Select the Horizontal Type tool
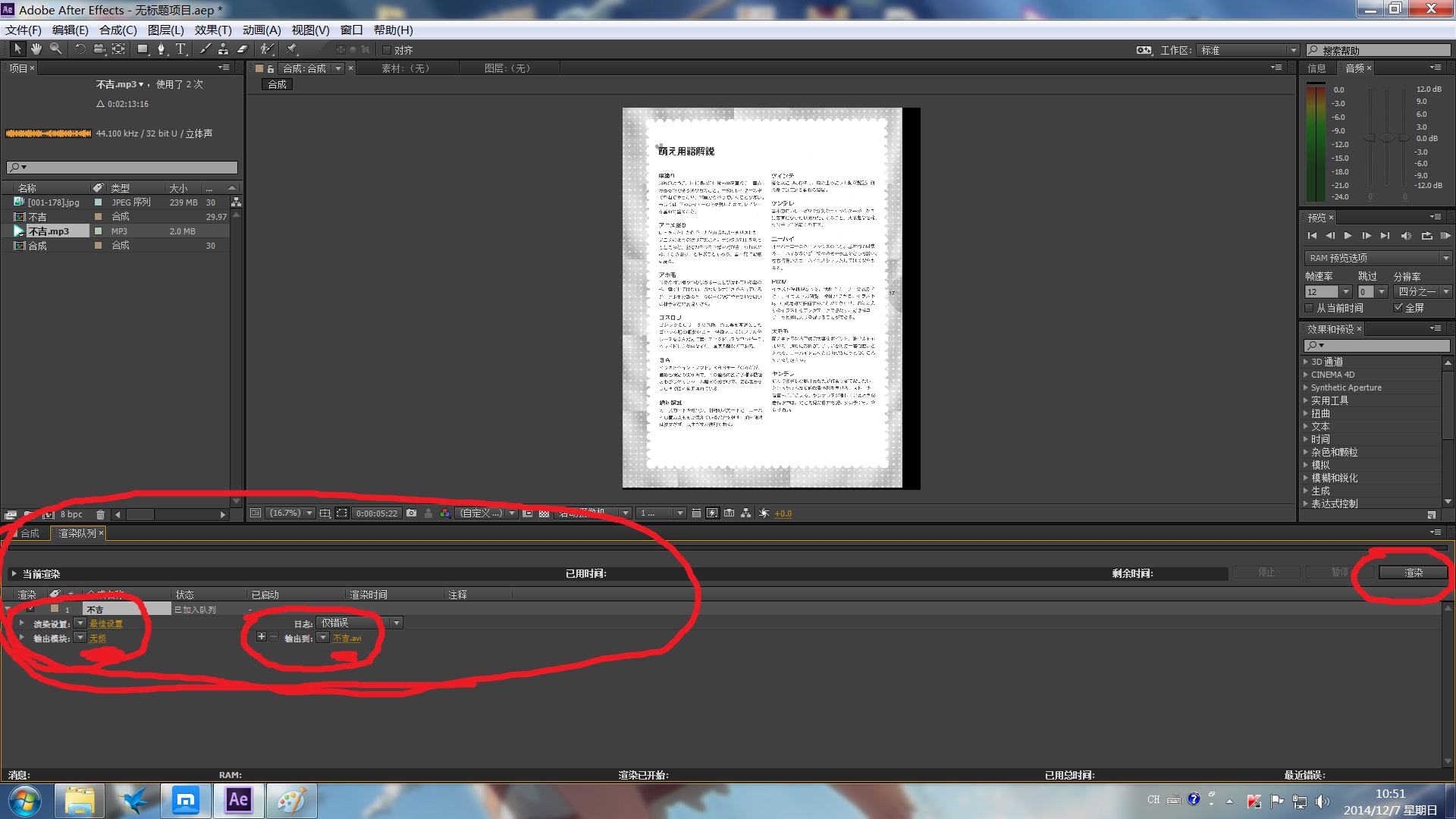 pos(180,49)
